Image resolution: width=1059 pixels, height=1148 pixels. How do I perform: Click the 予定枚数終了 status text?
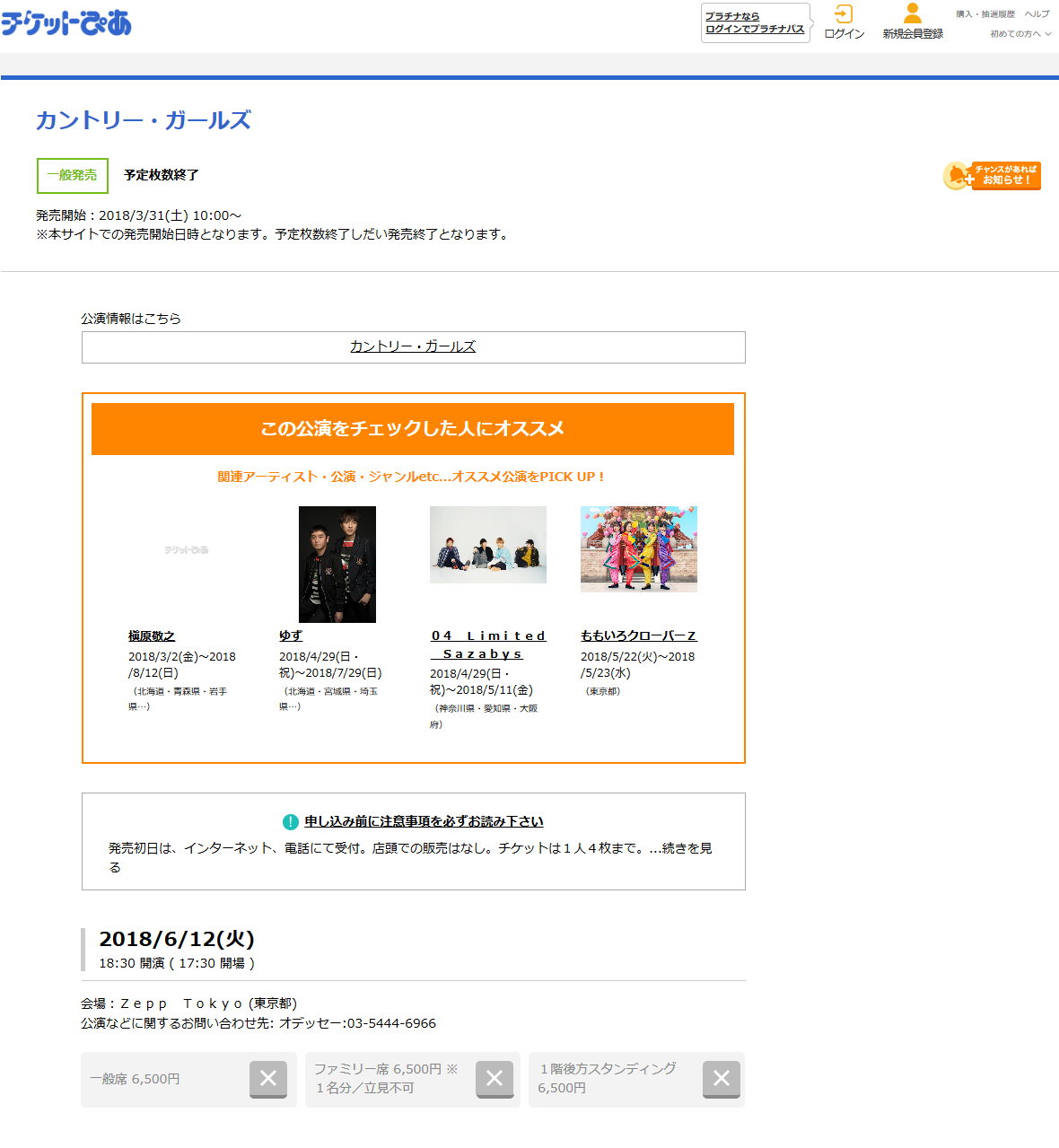pyautogui.click(x=162, y=175)
